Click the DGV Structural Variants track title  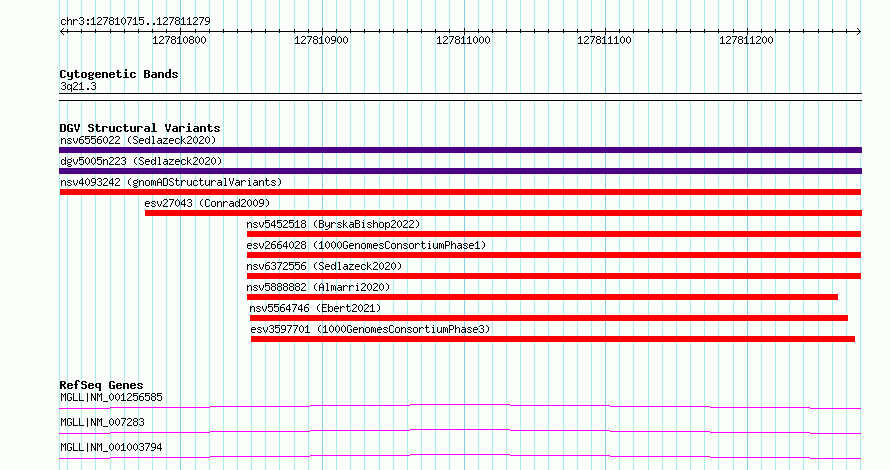tap(140, 128)
